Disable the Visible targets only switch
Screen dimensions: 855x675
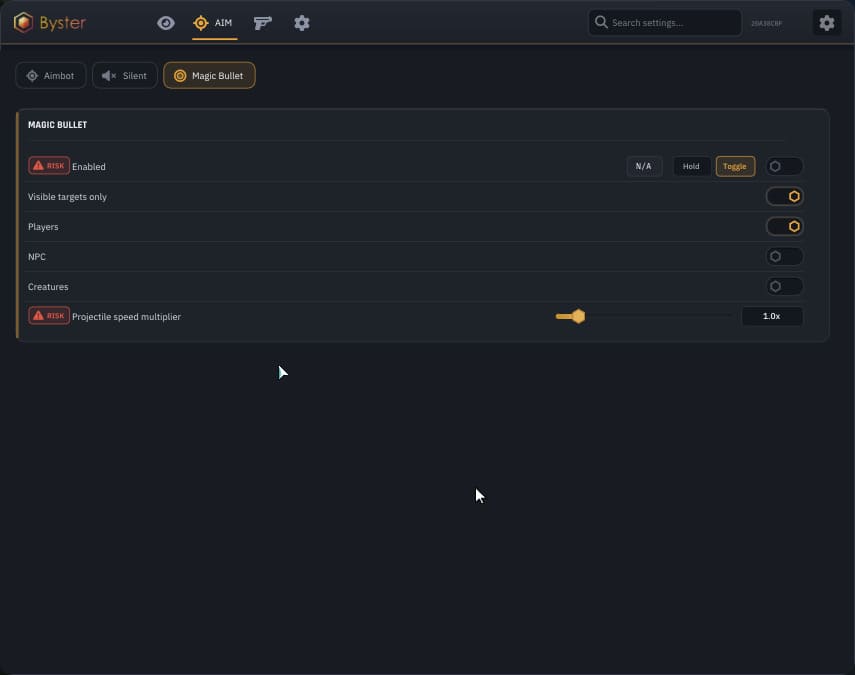(784, 196)
